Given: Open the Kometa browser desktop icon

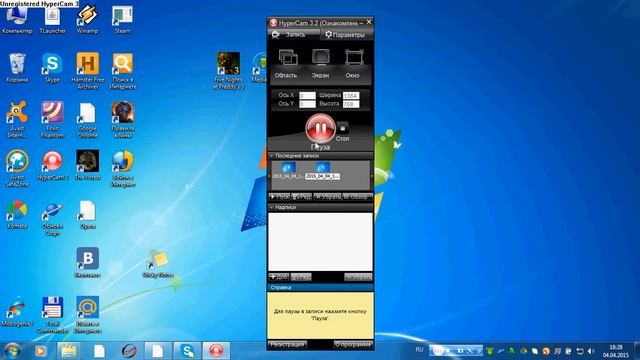Looking at the screenshot, I should pyautogui.click(x=17, y=214).
